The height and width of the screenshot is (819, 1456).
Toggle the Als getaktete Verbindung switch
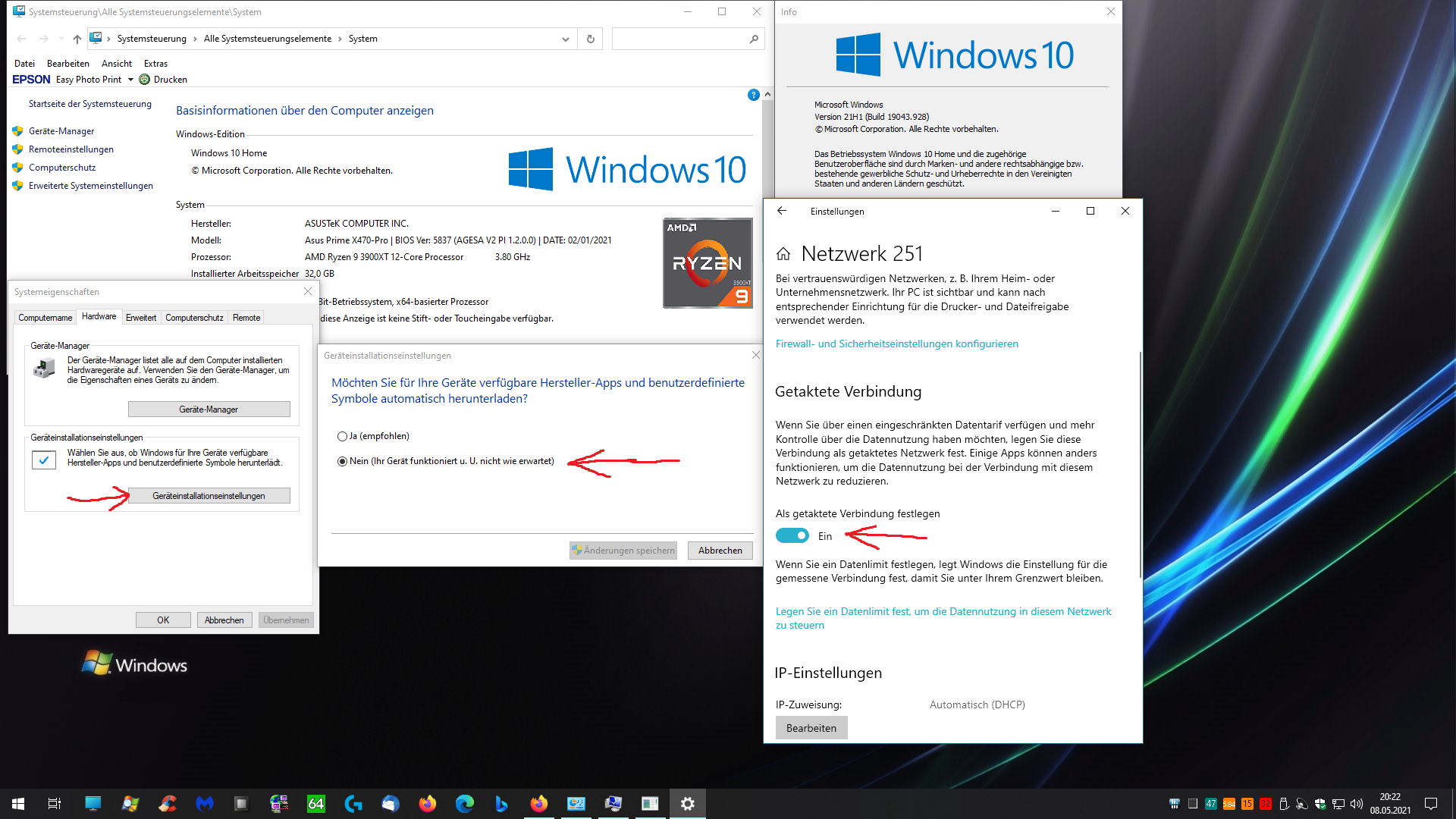coord(792,535)
